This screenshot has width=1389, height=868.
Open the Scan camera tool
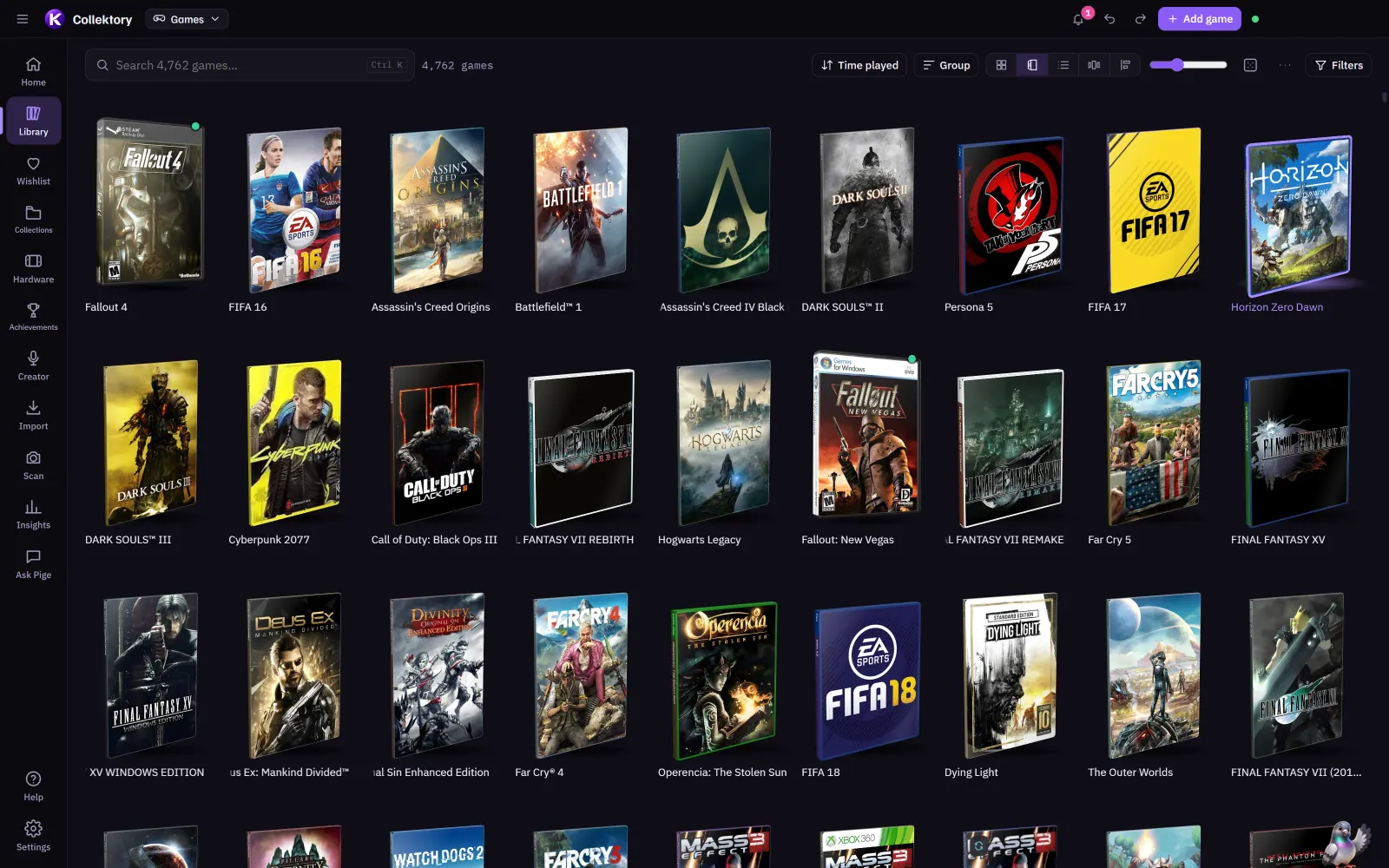coord(33,465)
